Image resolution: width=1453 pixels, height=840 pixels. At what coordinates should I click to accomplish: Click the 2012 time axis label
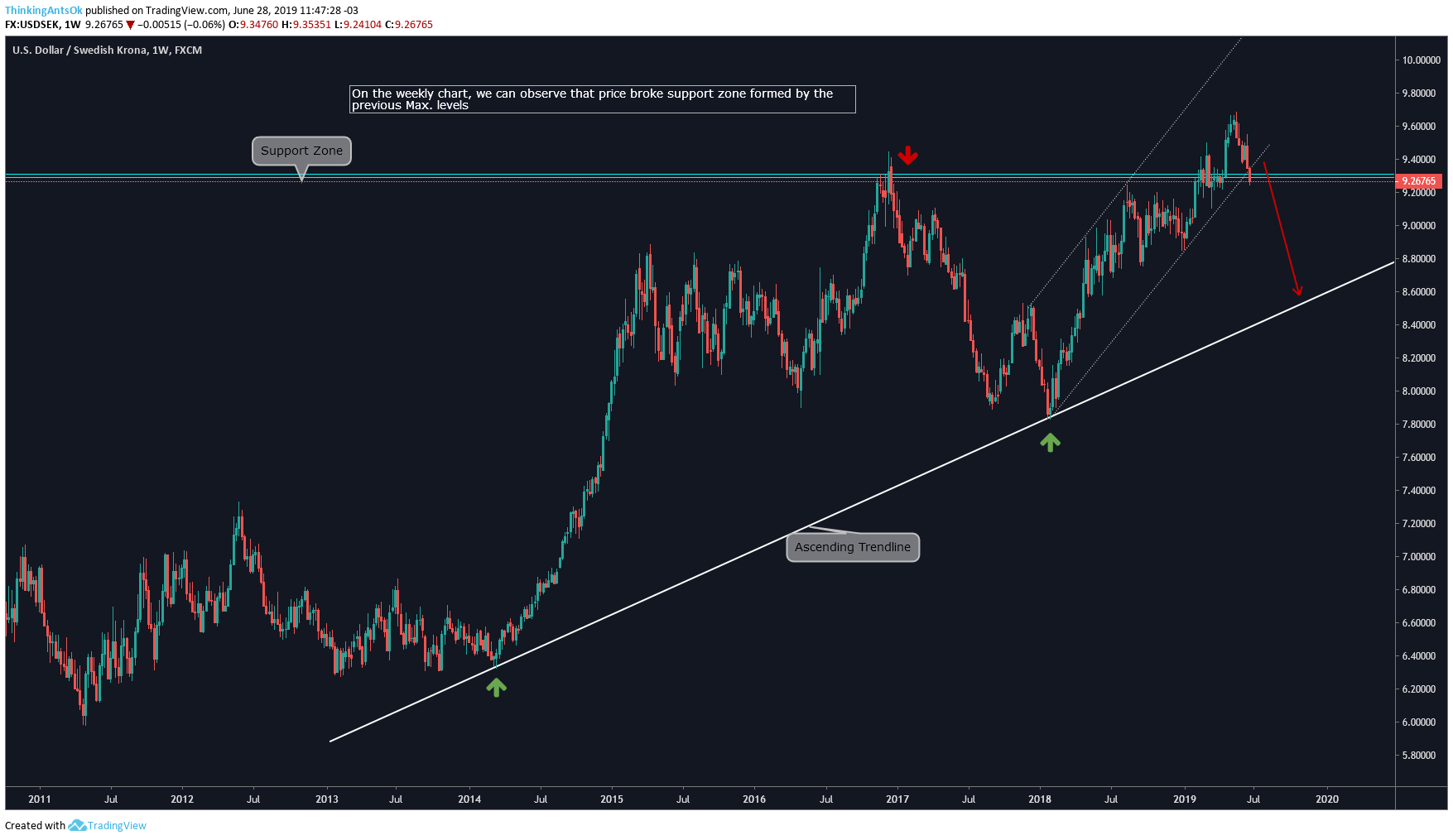182,799
